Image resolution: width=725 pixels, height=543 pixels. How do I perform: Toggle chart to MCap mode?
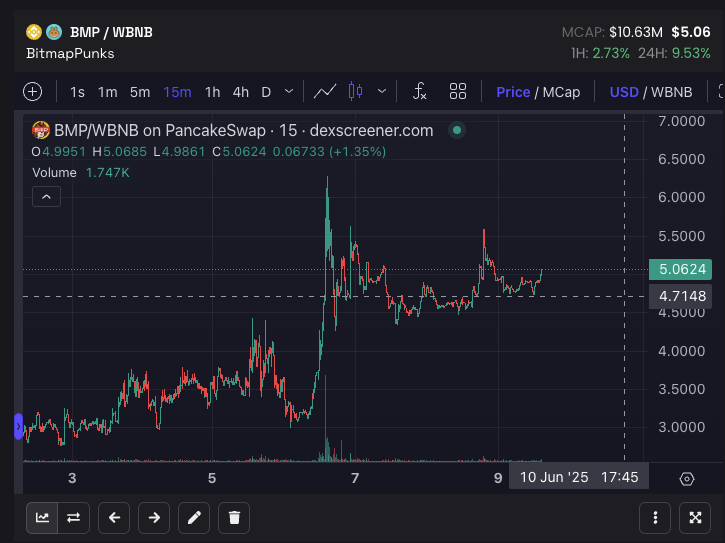(x=561, y=92)
